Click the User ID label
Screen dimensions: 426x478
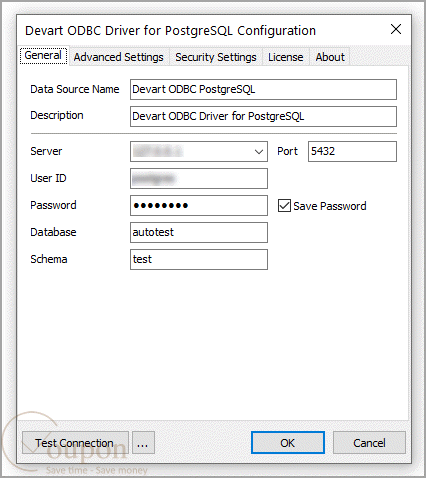(x=48, y=178)
